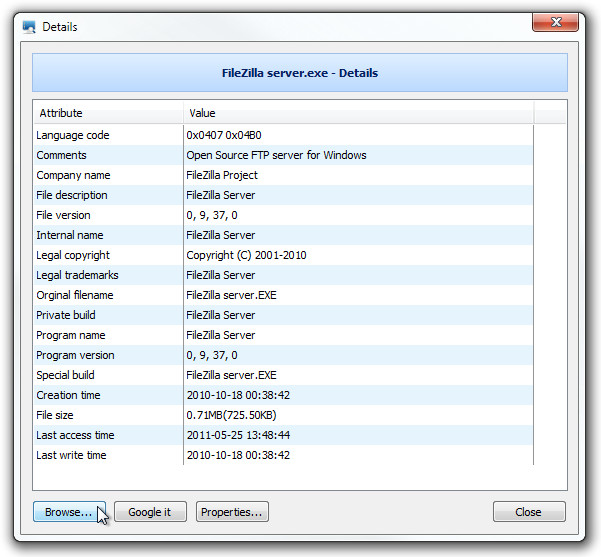Click Copyright (C) 2001-2010 value
Image resolution: width=601 pixels, height=557 pixels.
[246, 255]
